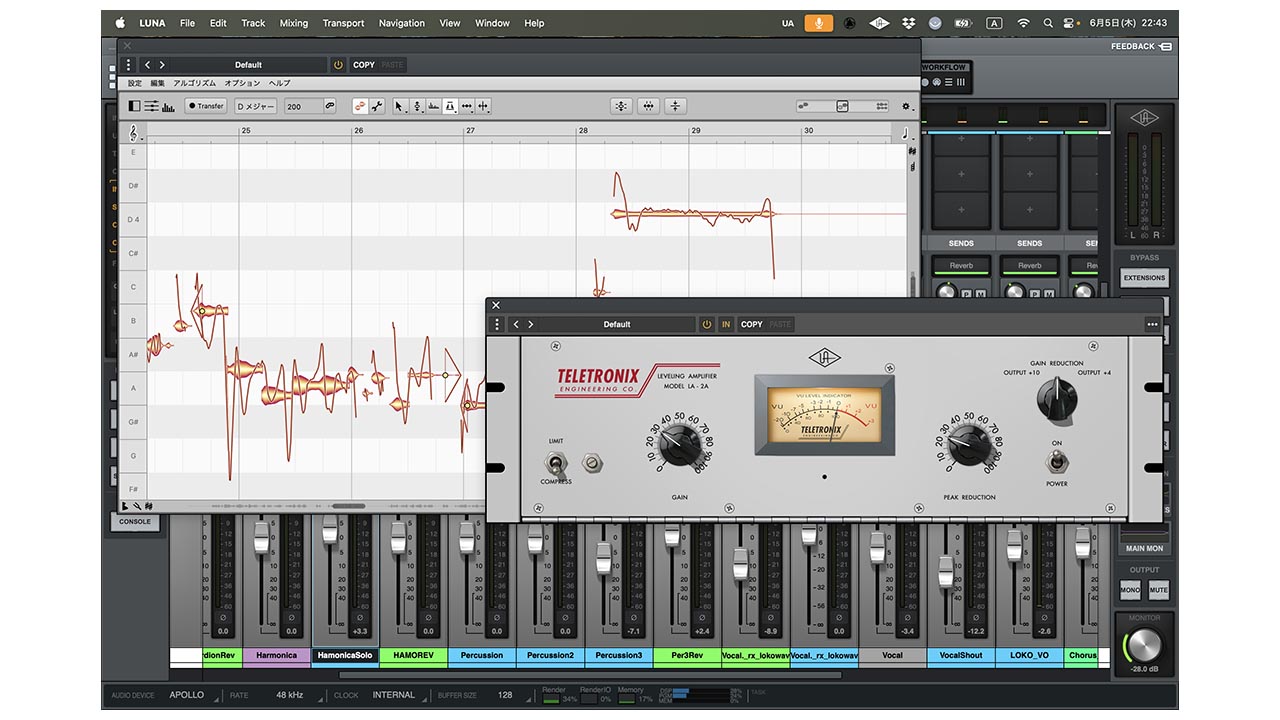Select the Melodyne timing tool
The image size is (1280, 720).
pyautogui.click(x=467, y=106)
